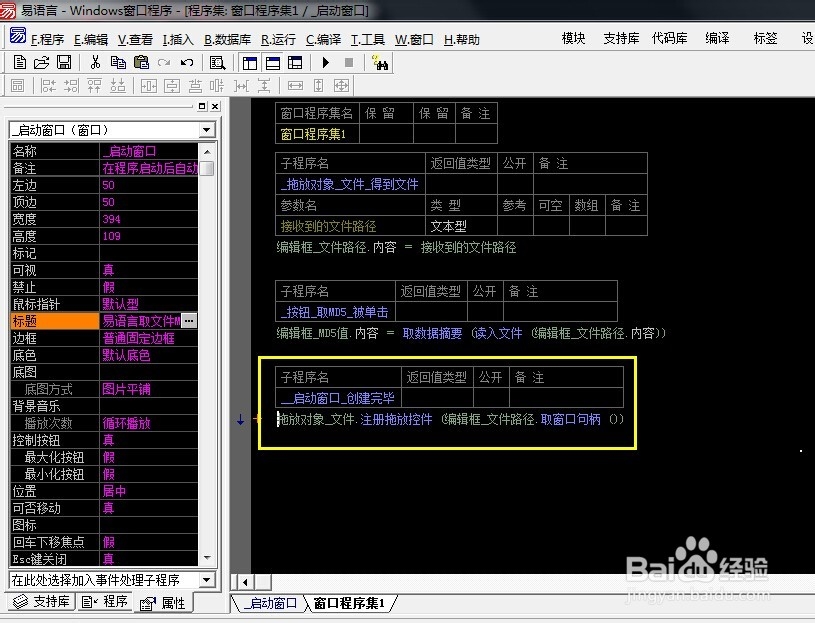Click the float panel square button

tap(202, 106)
